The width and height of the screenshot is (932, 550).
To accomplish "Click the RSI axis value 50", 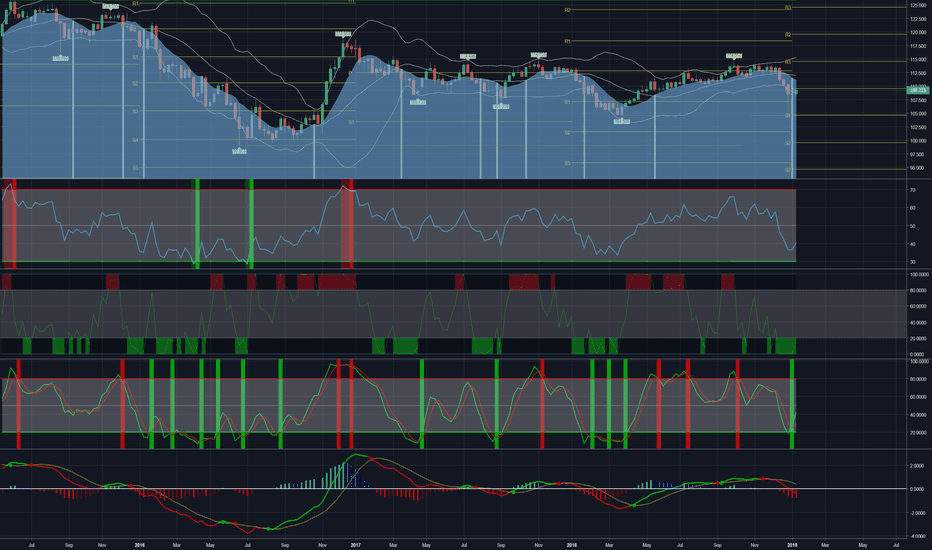I will [x=913, y=227].
